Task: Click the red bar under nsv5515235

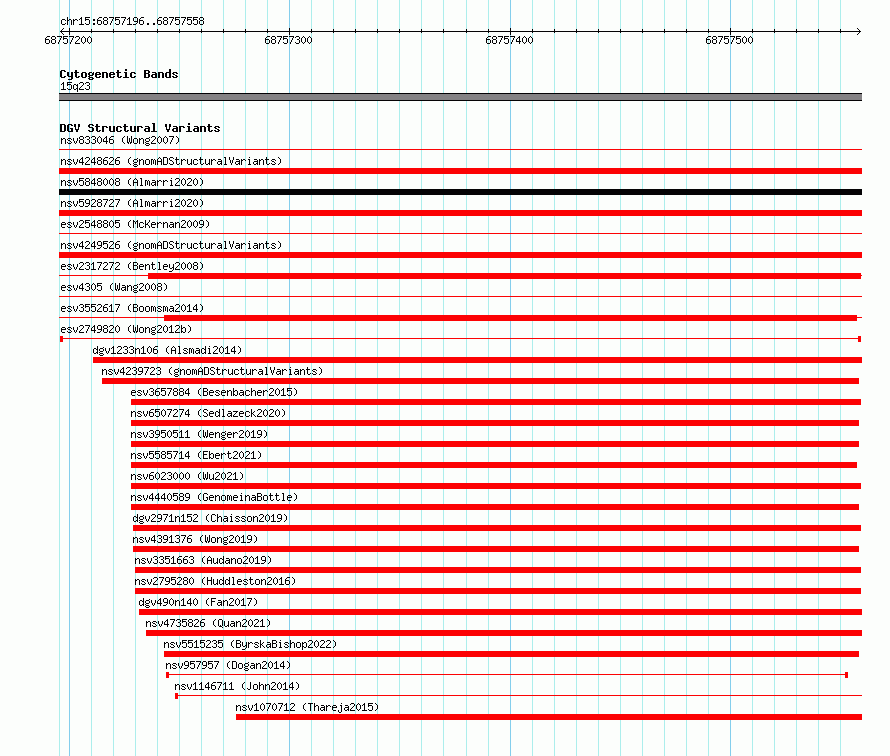Action: click(x=511, y=654)
